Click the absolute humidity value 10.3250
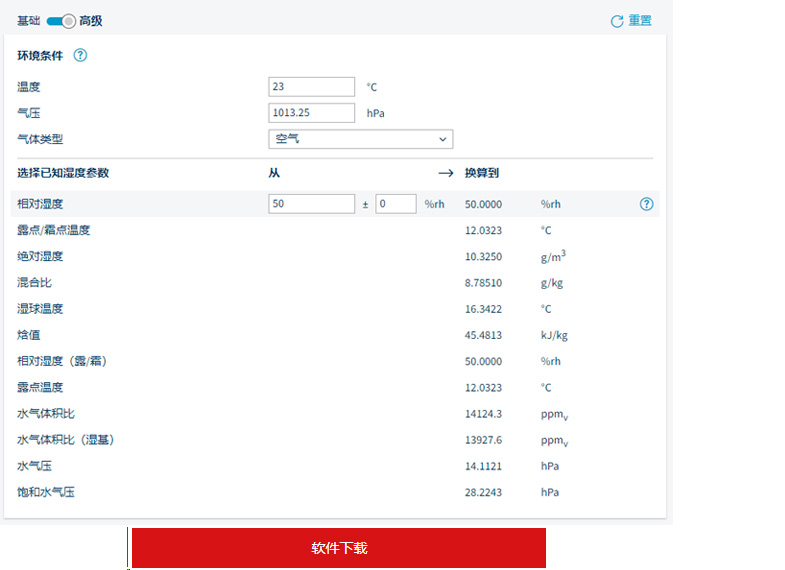The image size is (785, 570). click(x=483, y=257)
